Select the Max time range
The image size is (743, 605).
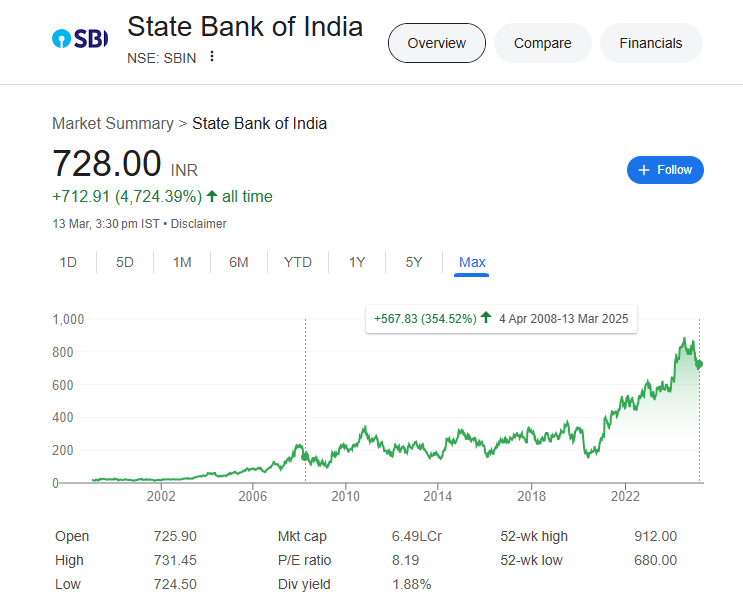pyautogui.click(x=472, y=262)
